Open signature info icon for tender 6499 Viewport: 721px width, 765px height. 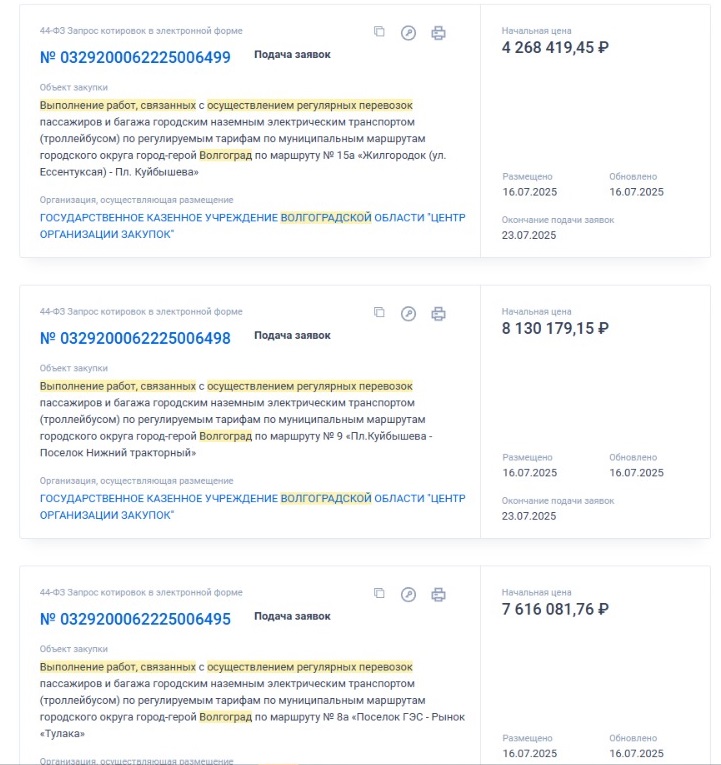[x=408, y=33]
